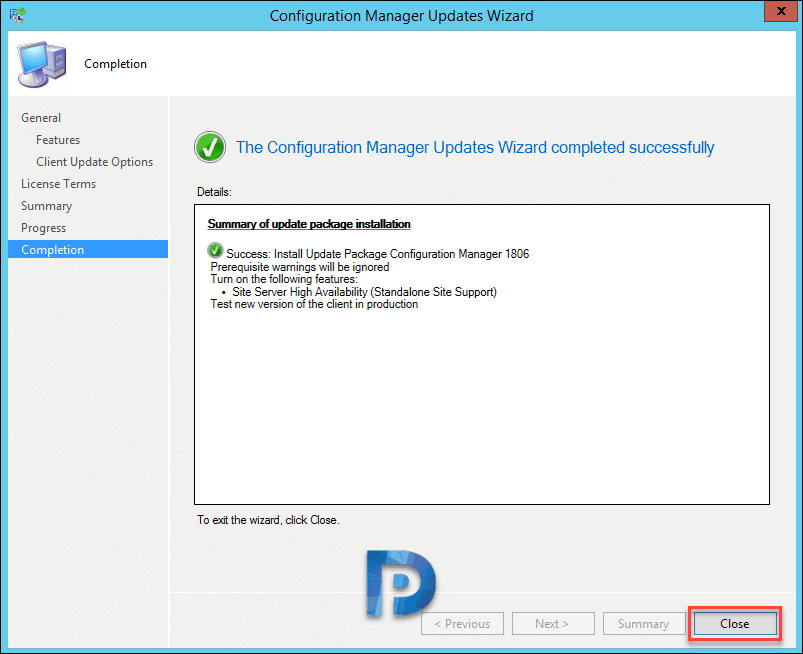The width and height of the screenshot is (803, 654).
Task: Click the 'completed successfully' headline text
Action: coord(475,147)
